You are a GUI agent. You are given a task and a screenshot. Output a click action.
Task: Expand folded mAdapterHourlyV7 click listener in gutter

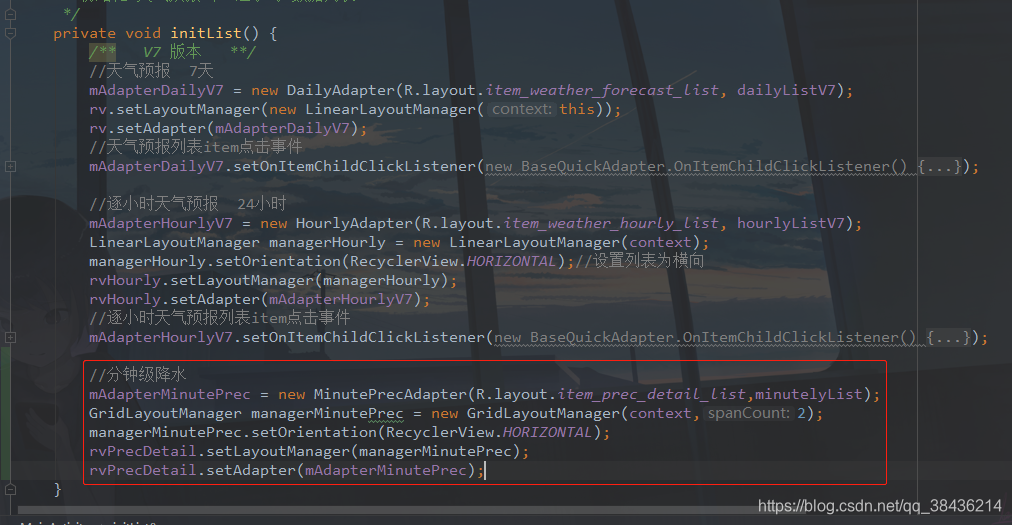10,337
